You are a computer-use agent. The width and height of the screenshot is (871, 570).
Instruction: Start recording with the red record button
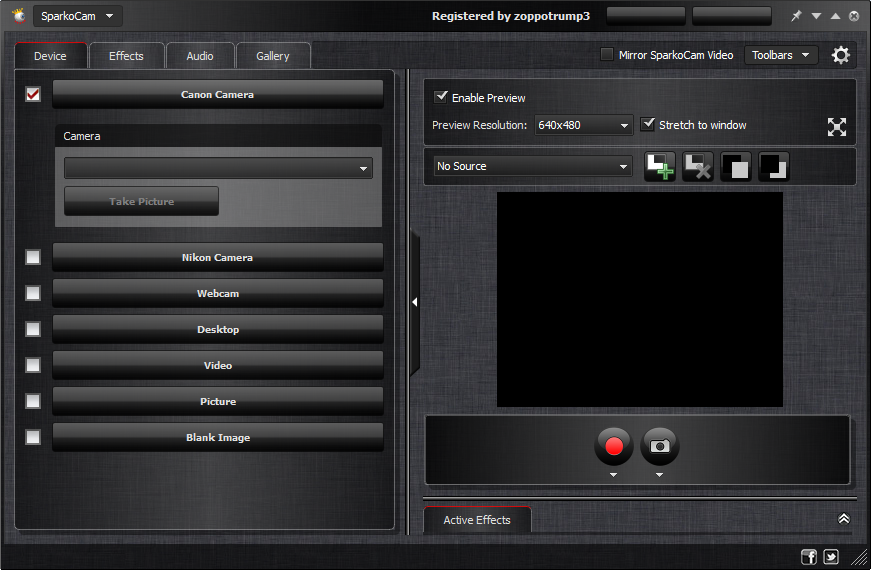(x=614, y=446)
